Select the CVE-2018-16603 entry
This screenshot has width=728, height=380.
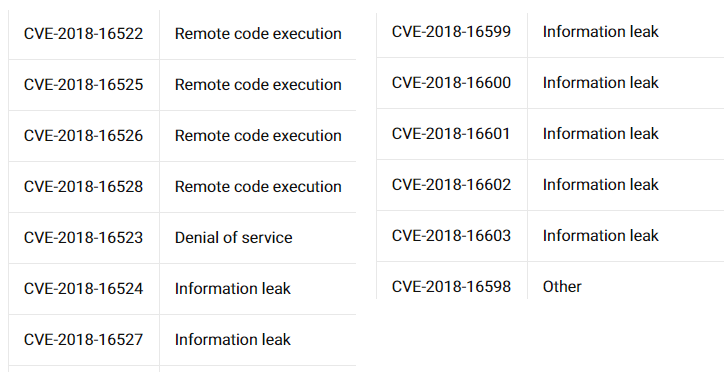coord(451,236)
